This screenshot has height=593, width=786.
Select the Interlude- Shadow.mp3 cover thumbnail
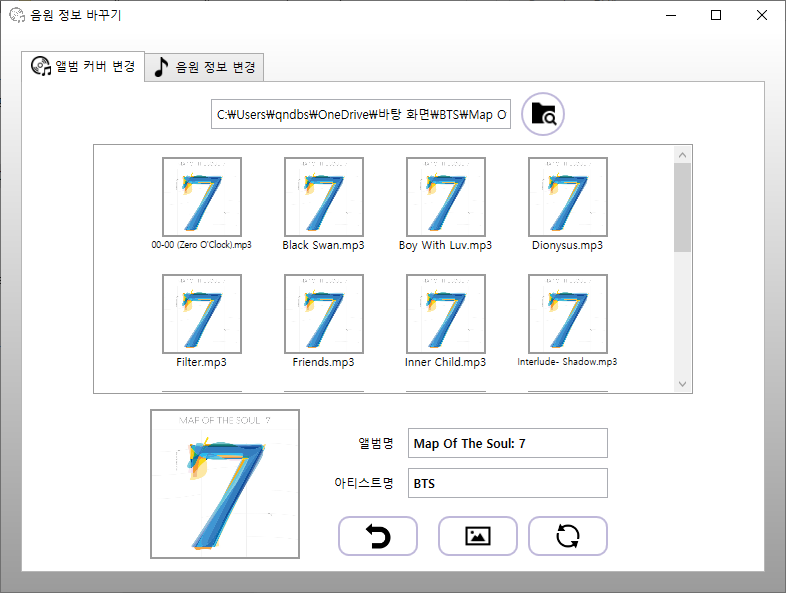coord(568,314)
